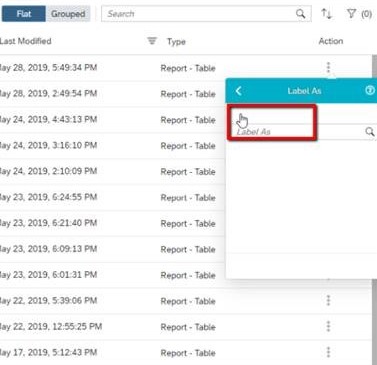
Task: Select the May 23, 2019, 6:01:31 PM row
Action: coord(113,275)
